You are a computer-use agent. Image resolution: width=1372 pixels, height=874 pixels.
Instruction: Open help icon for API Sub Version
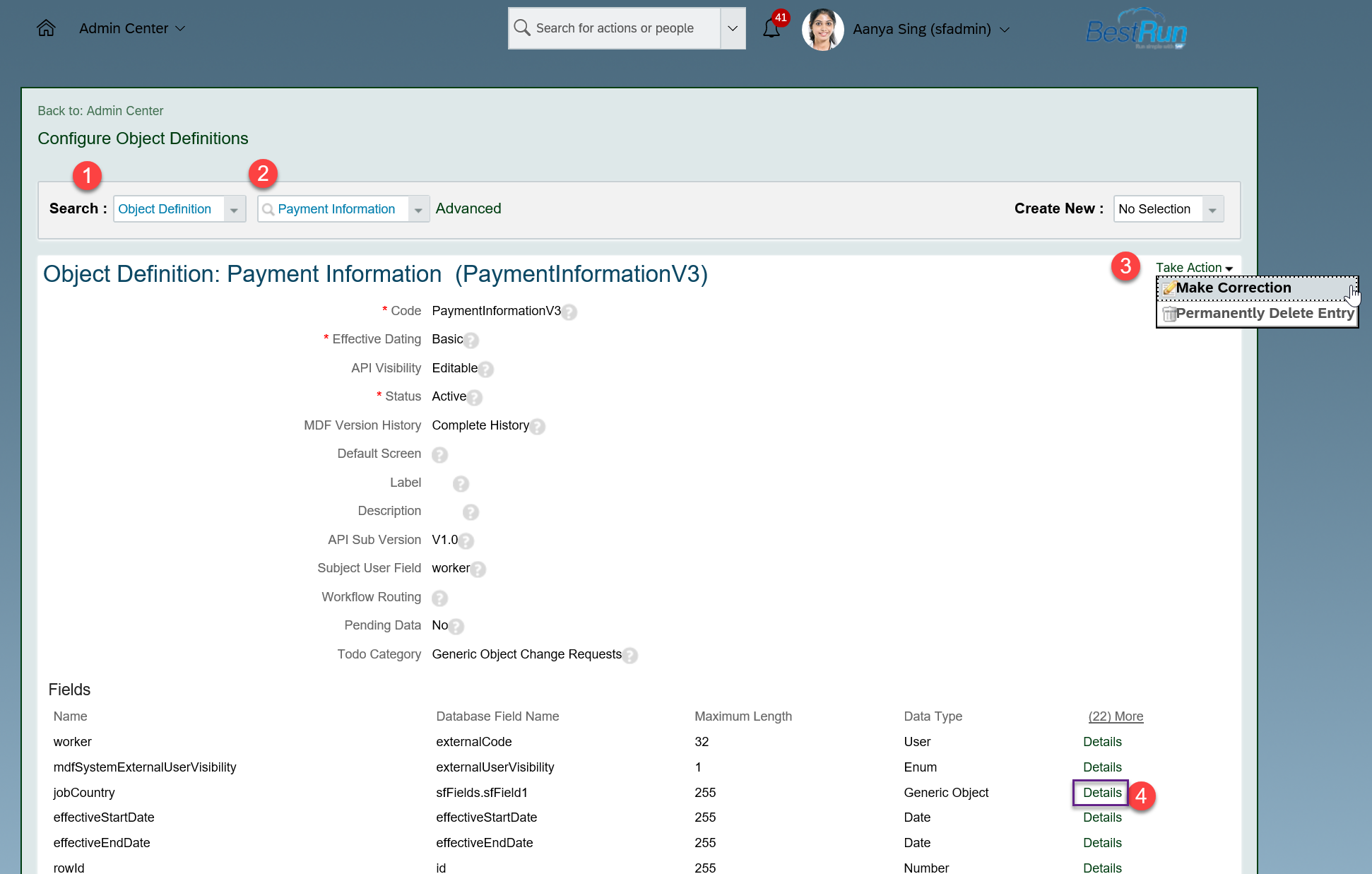pos(466,541)
